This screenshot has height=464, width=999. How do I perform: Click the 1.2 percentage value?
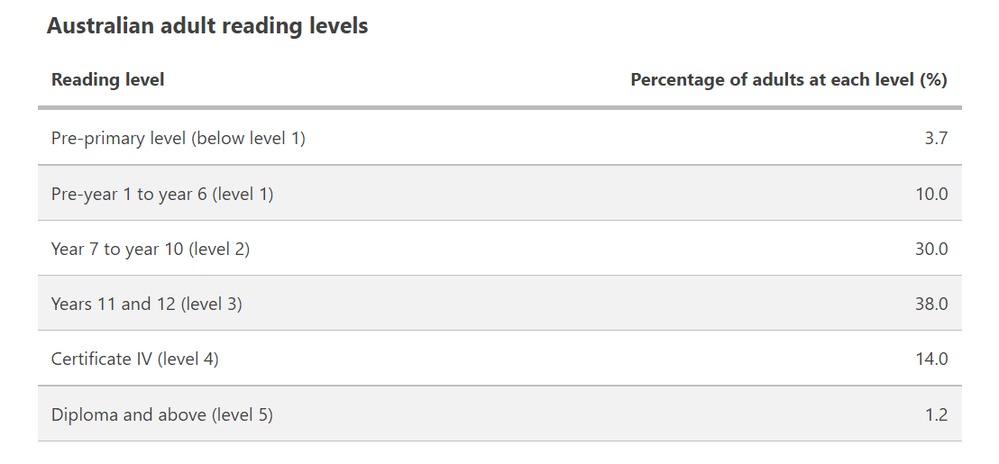pyautogui.click(x=936, y=414)
